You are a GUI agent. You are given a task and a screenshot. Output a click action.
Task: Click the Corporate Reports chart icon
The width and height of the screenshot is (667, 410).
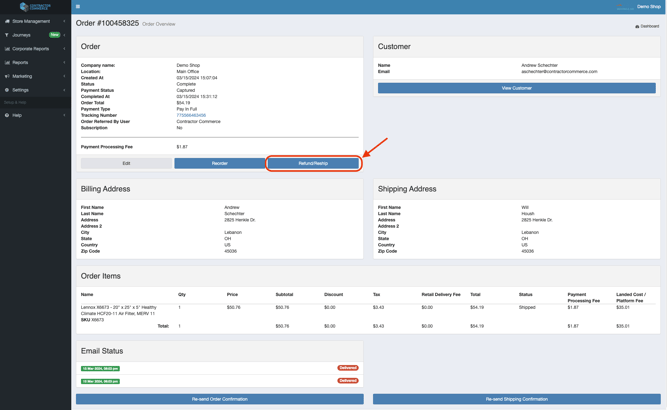tap(7, 49)
